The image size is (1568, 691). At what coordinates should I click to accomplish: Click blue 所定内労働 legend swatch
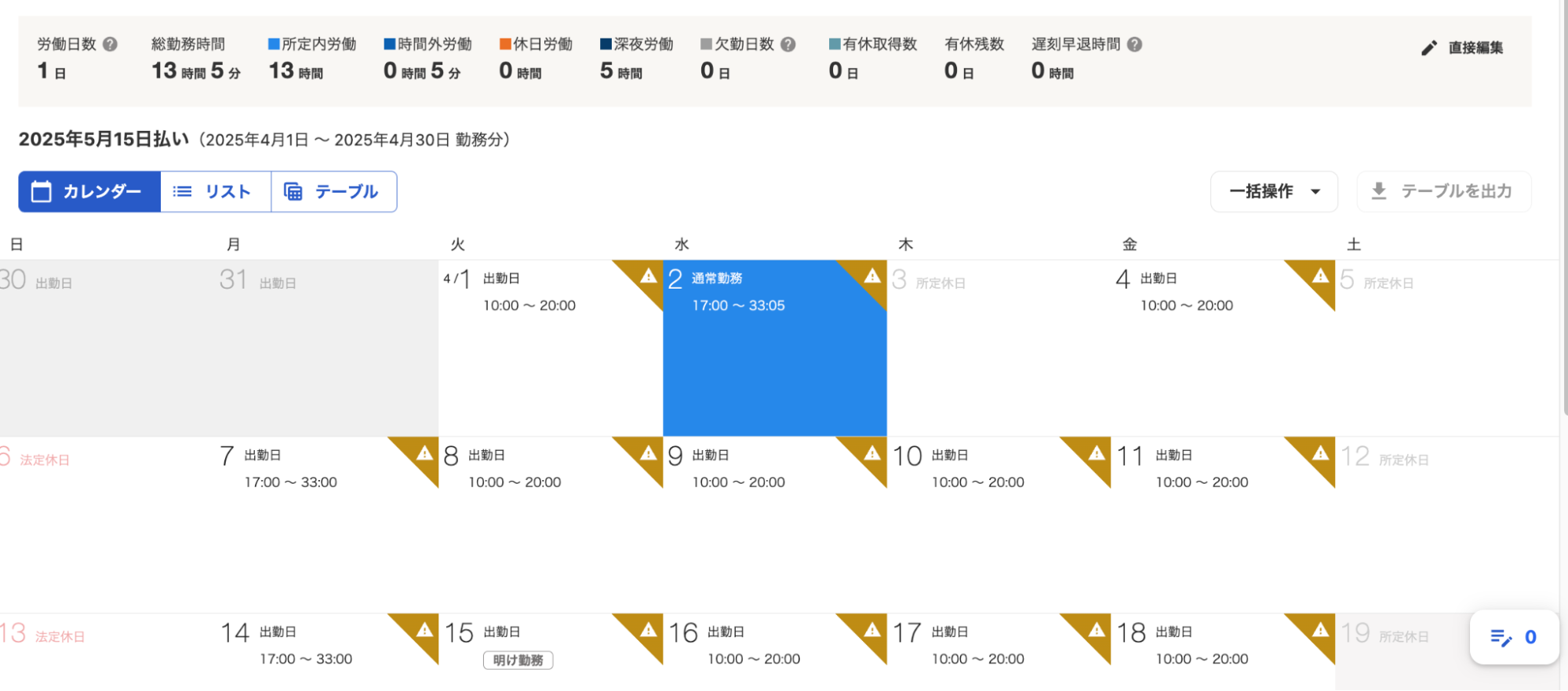tap(274, 44)
